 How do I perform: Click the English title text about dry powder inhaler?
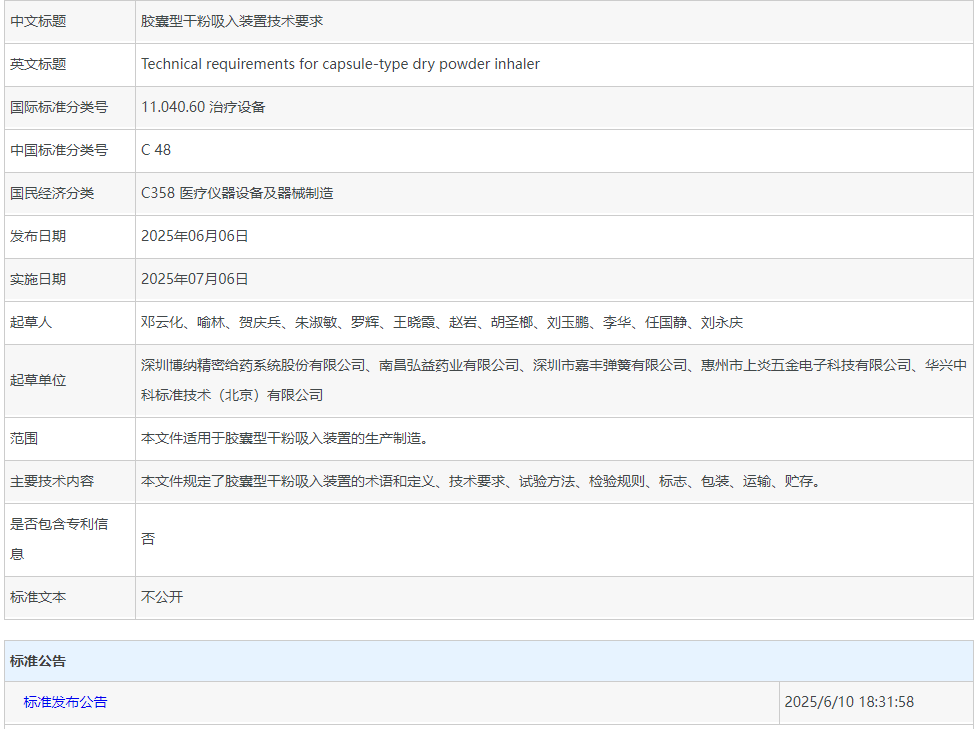340,64
